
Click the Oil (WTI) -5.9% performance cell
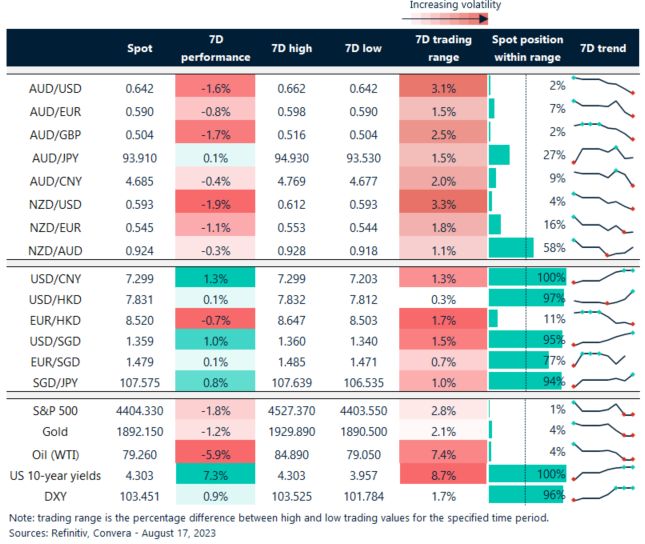(x=215, y=452)
